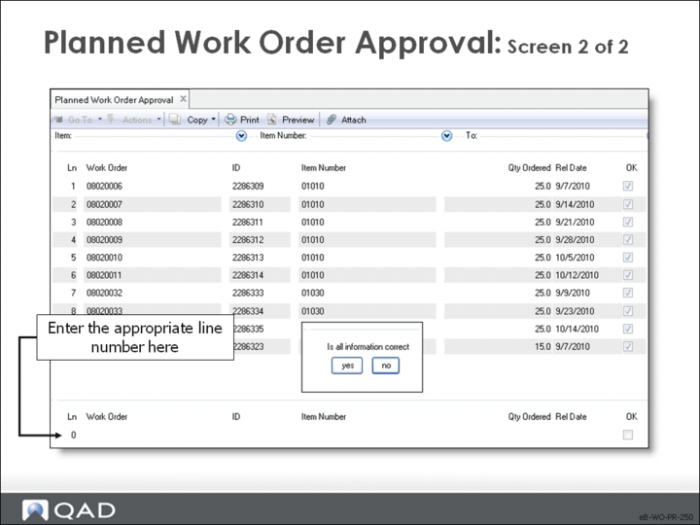
Task: Toggle OK checkbox on the bottom line 0 row
Action: pyautogui.click(x=628, y=435)
